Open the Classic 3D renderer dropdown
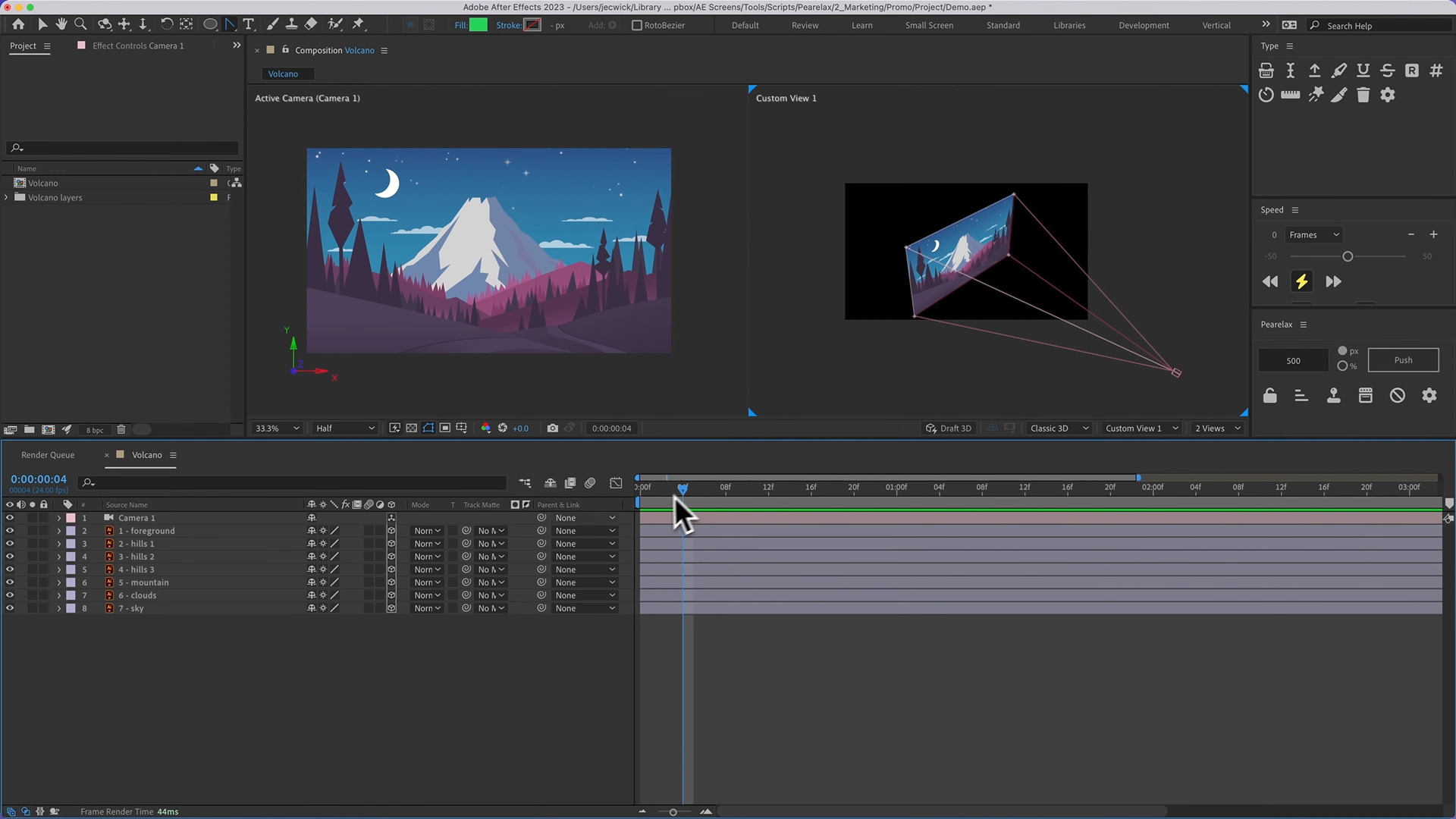Viewport: 1456px width, 819px height. tap(1059, 428)
